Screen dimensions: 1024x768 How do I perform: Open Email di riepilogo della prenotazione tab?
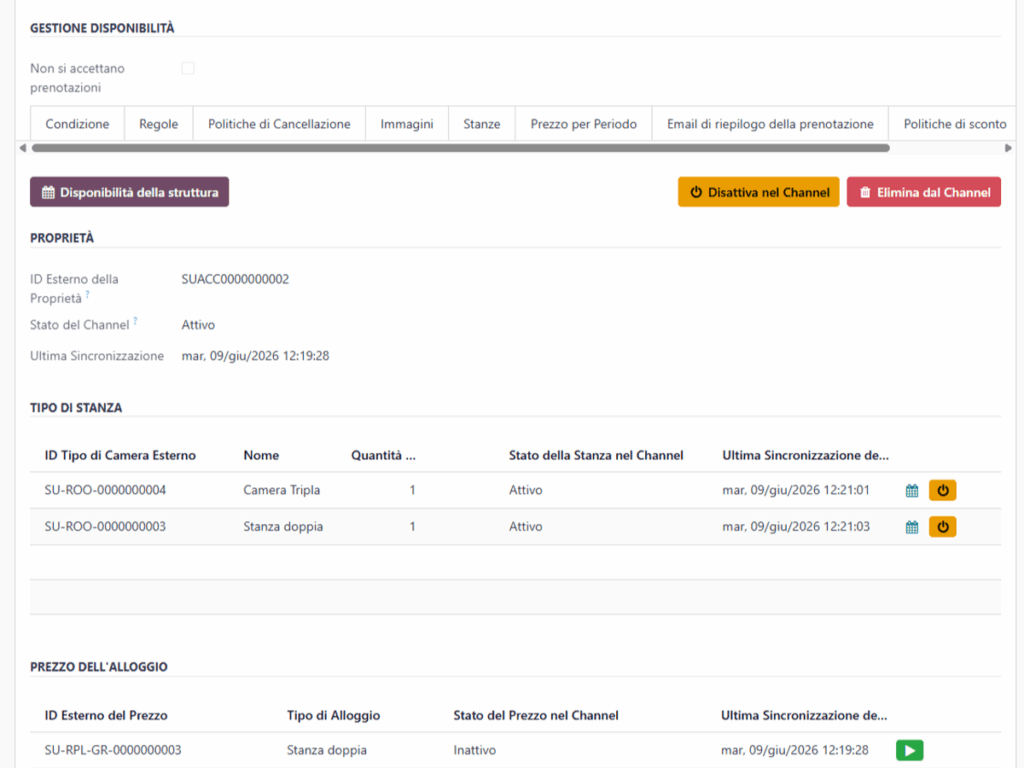pos(770,123)
